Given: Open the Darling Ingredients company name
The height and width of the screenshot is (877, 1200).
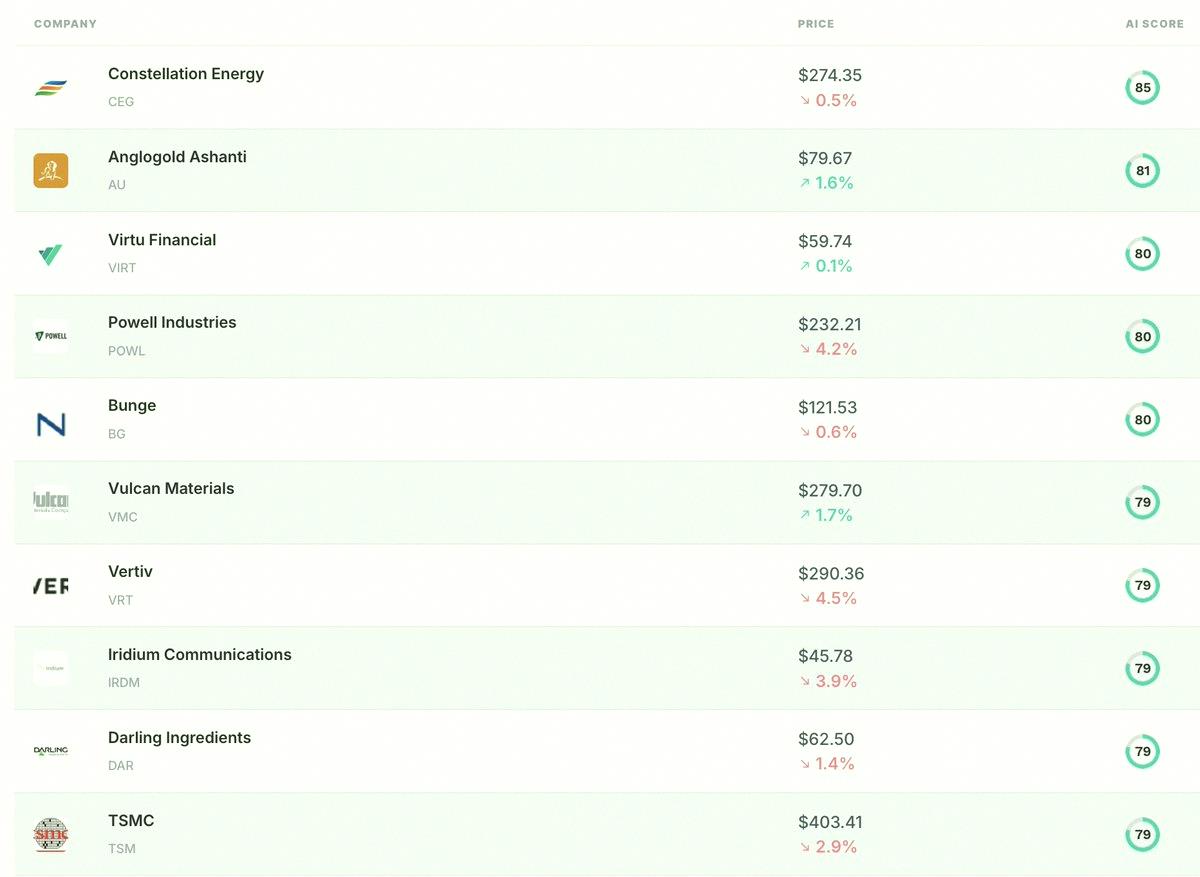Looking at the screenshot, I should pos(179,738).
